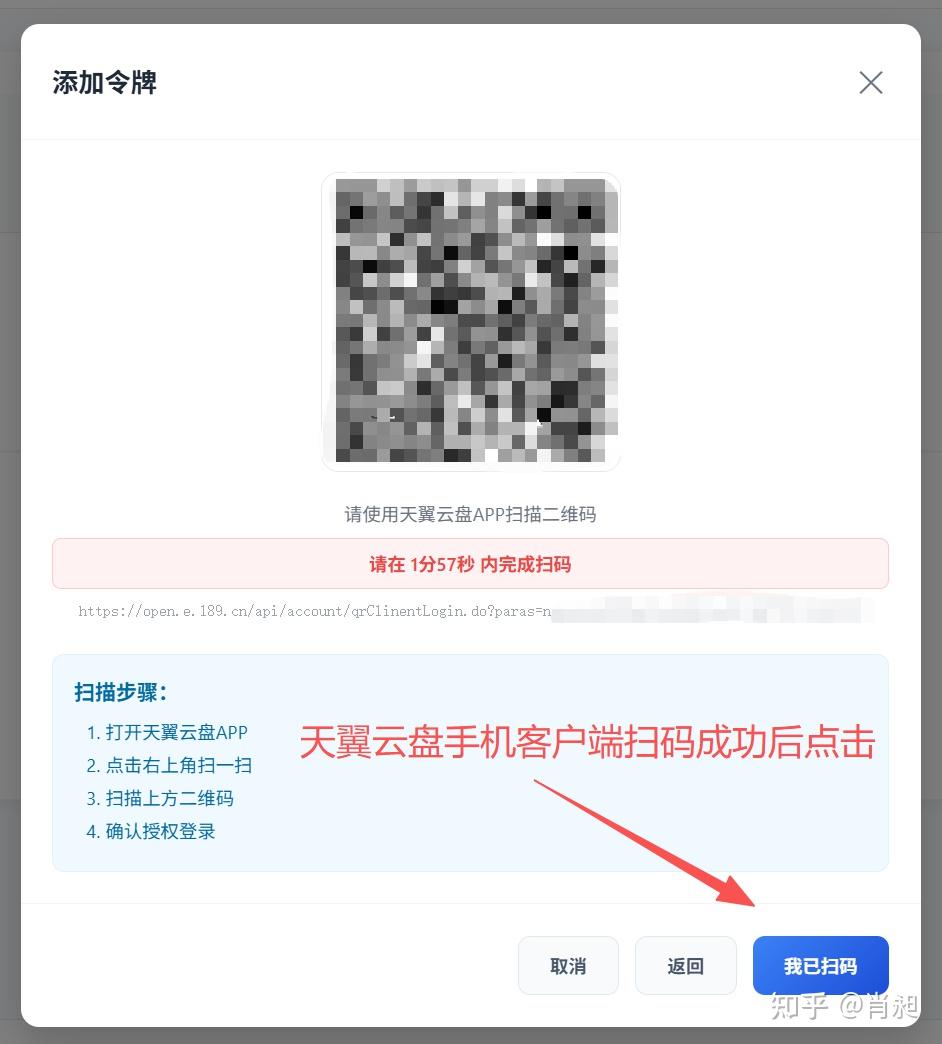Viewport: 942px width, 1044px height.
Task: Click the blurred QR code image
Action: (471, 322)
